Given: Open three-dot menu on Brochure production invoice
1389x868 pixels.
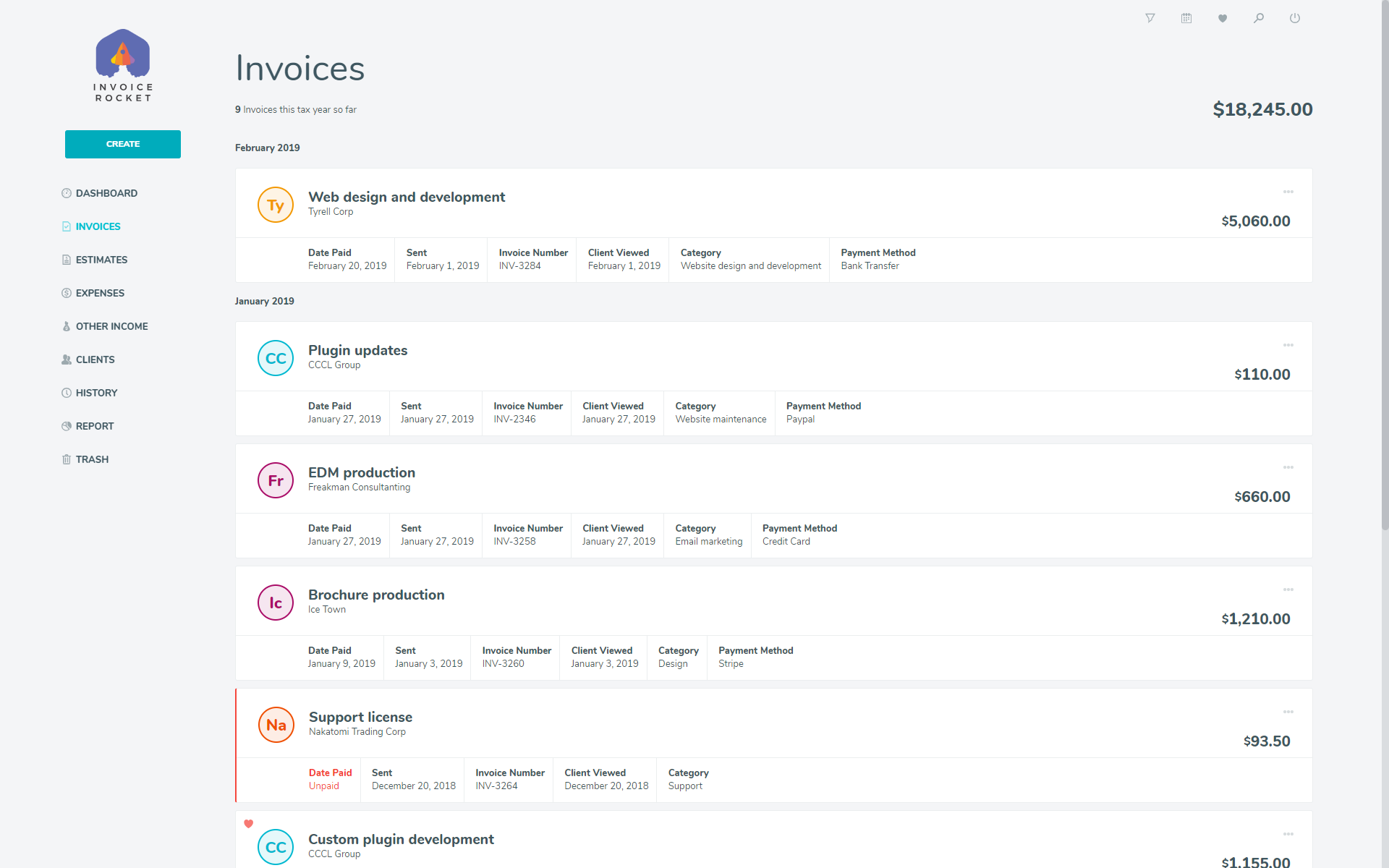Looking at the screenshot, I should point(1288,590).
